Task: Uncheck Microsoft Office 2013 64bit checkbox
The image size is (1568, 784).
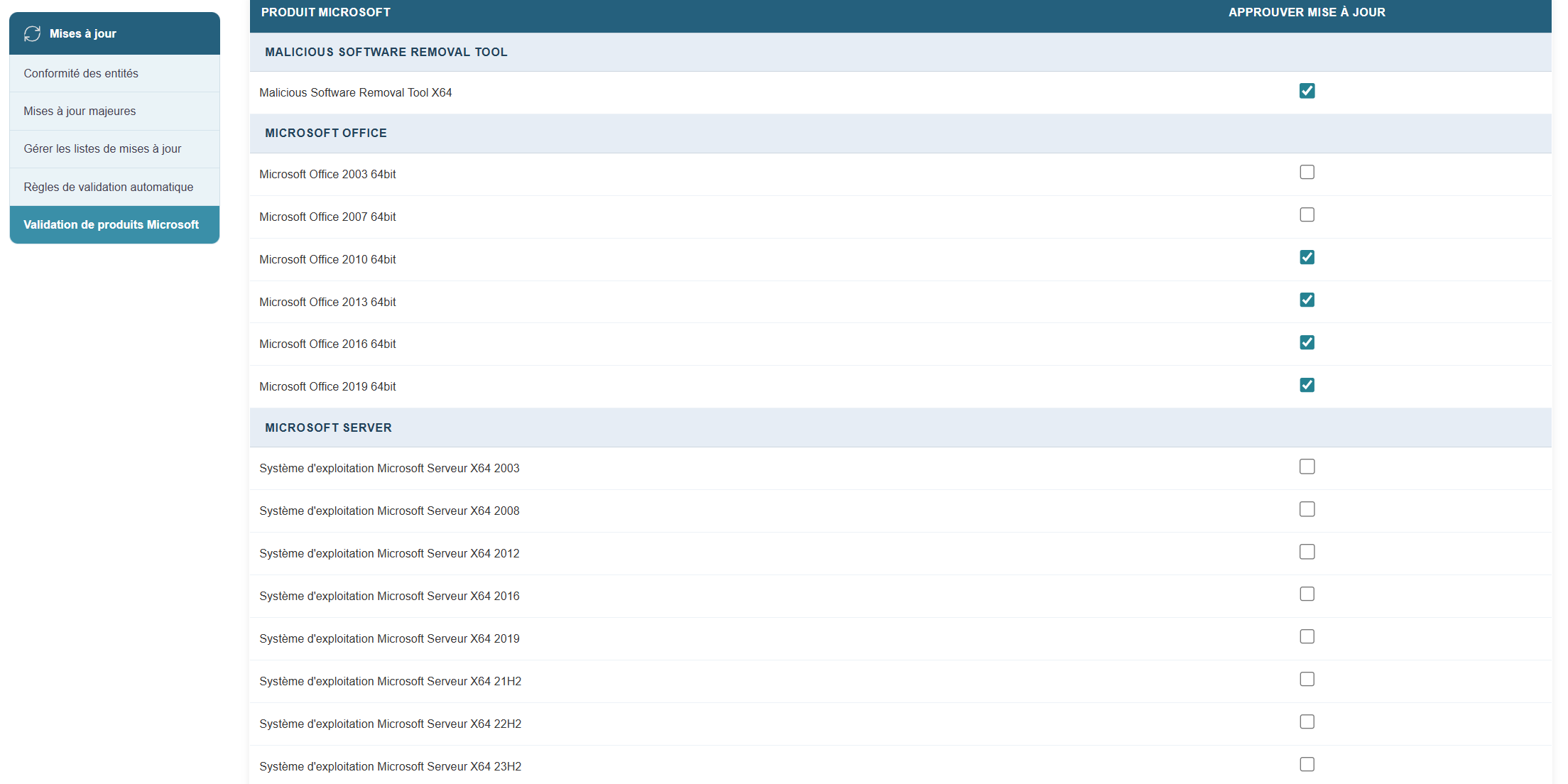Action: [1307, 300]
